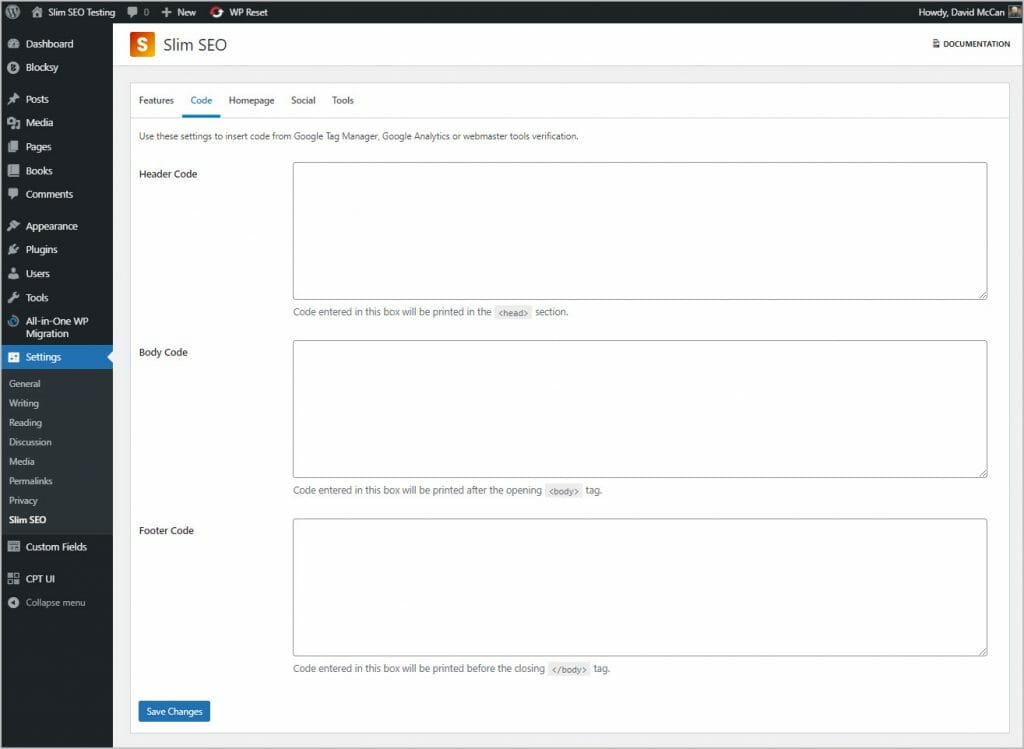
Task: Click the Posts pushpin icon
Action: click(x=13, y=99)
